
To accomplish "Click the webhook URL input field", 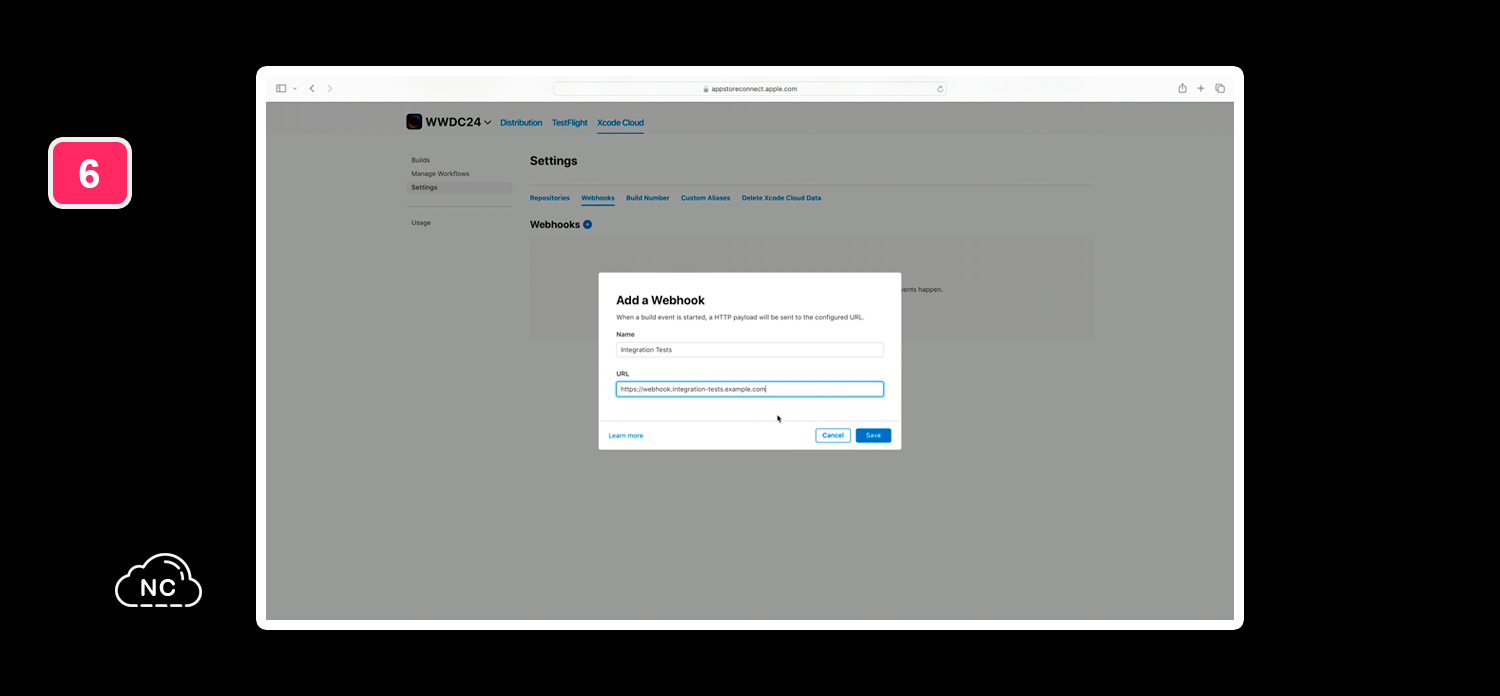I will coord(750,389).
